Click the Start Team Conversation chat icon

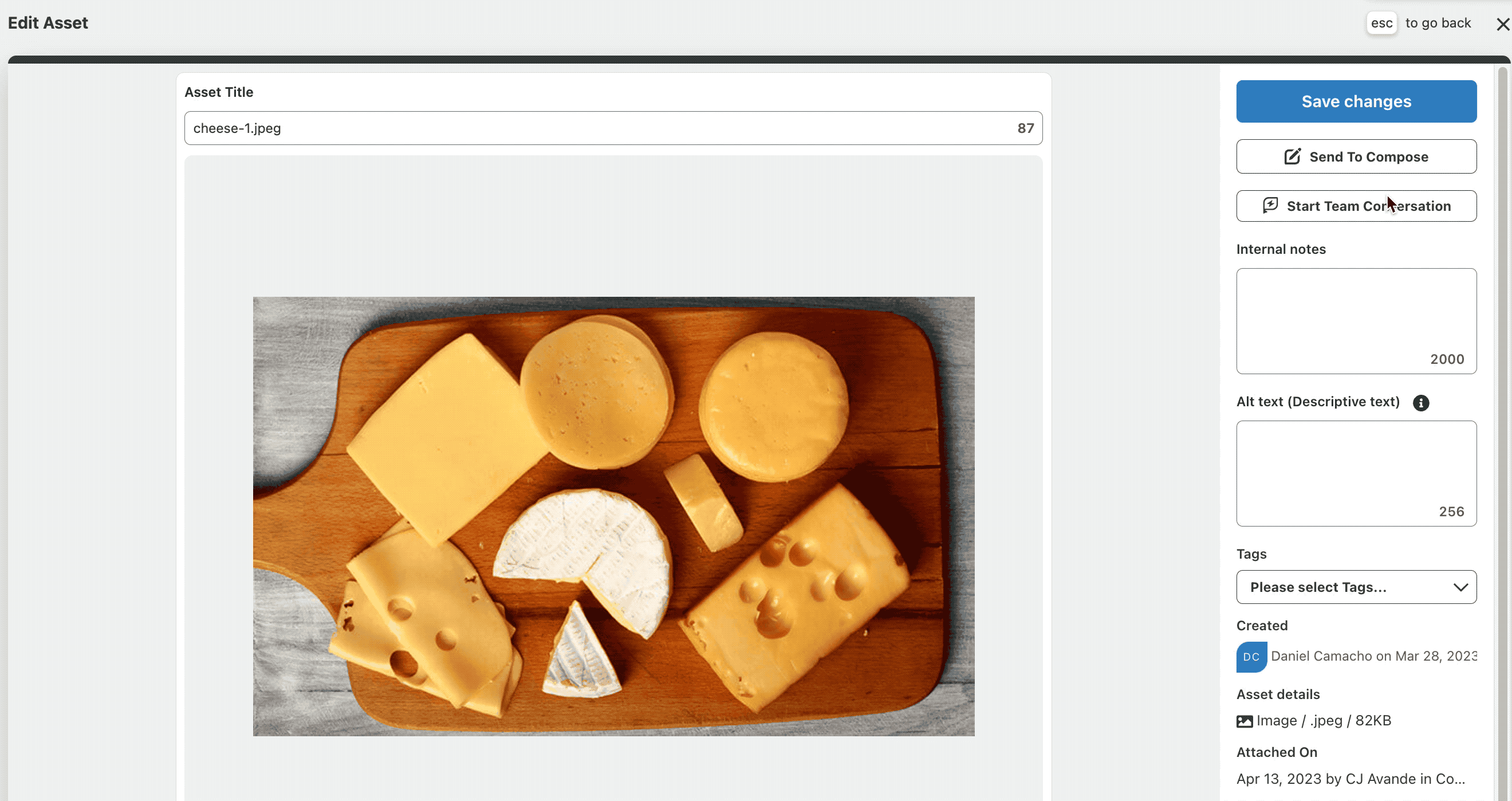[x=1270, y=205]
